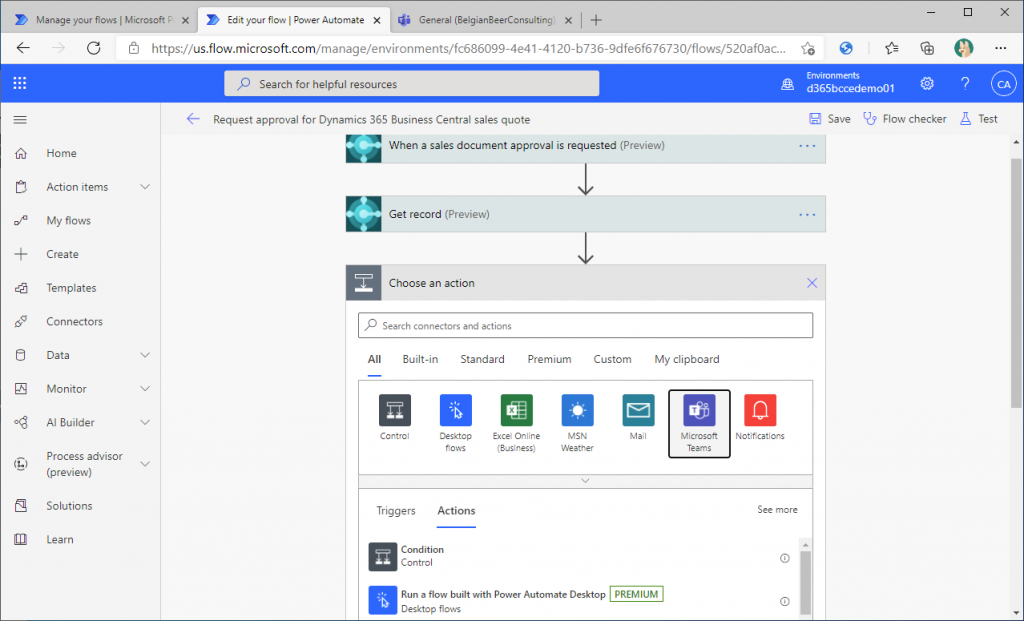Run the Flow checker
Screen dimensions: 1024x621
click(904, 119)
